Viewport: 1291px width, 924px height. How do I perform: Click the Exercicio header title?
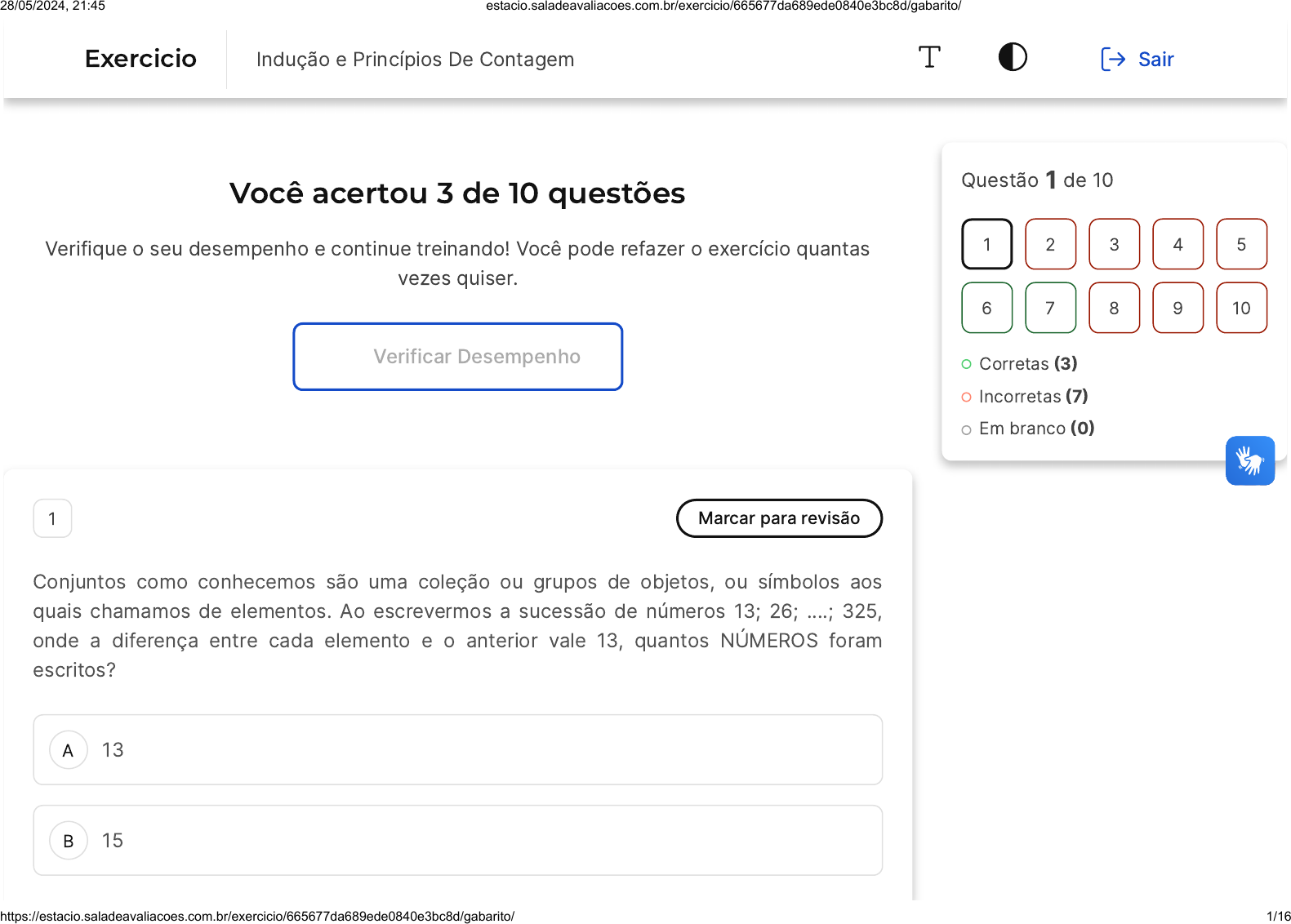(x=140, y=59)
